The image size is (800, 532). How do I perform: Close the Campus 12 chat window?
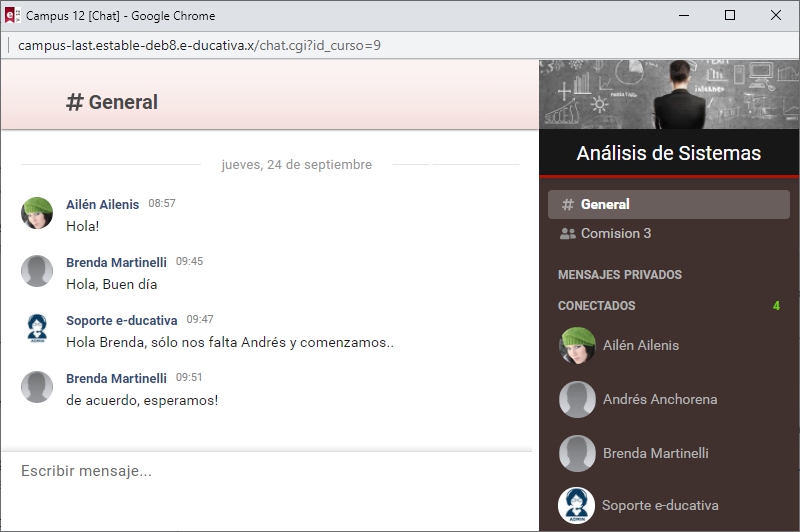tap(776, 15)
